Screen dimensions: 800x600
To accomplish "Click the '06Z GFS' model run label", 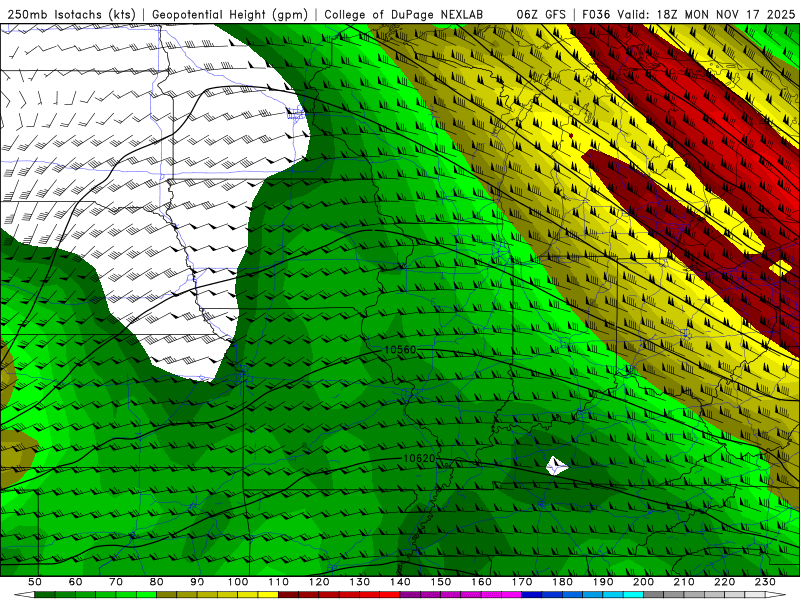I will [x=541, y=14].
